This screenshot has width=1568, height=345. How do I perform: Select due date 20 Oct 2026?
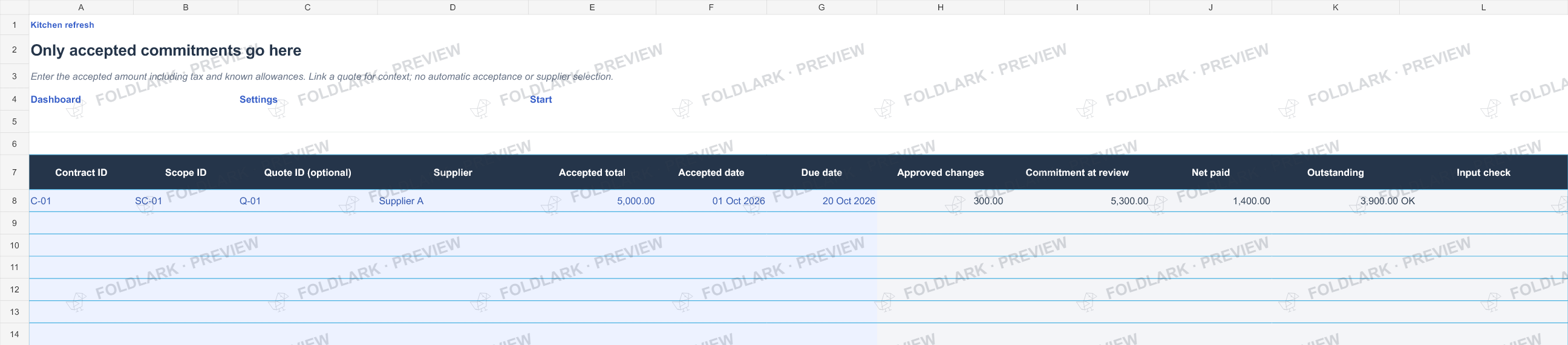822,201
